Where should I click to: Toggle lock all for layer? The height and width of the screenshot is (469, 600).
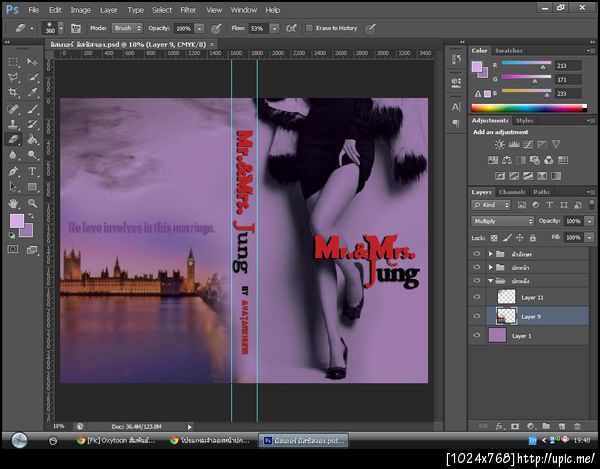(x=533, y=238)
